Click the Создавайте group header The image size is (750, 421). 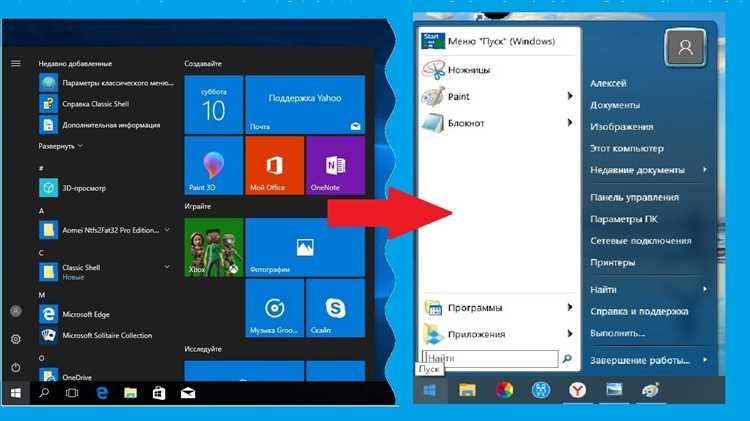[x=203, y=63]
